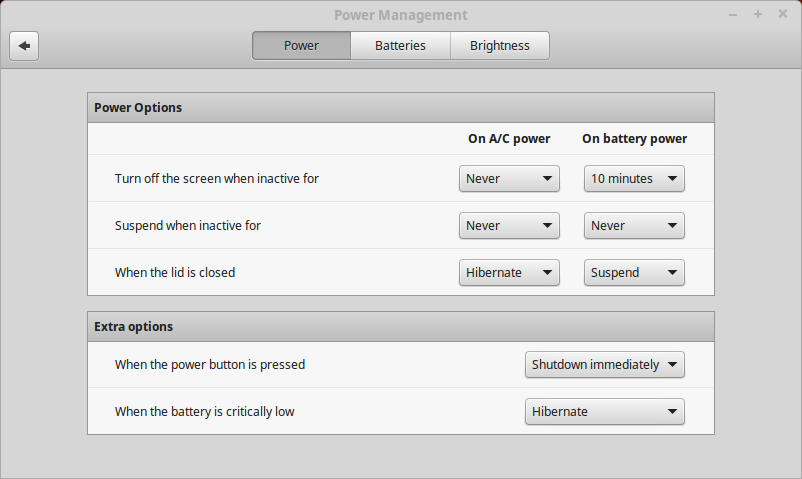Open A/C power suspend-when-inactive dropdown

509,226
